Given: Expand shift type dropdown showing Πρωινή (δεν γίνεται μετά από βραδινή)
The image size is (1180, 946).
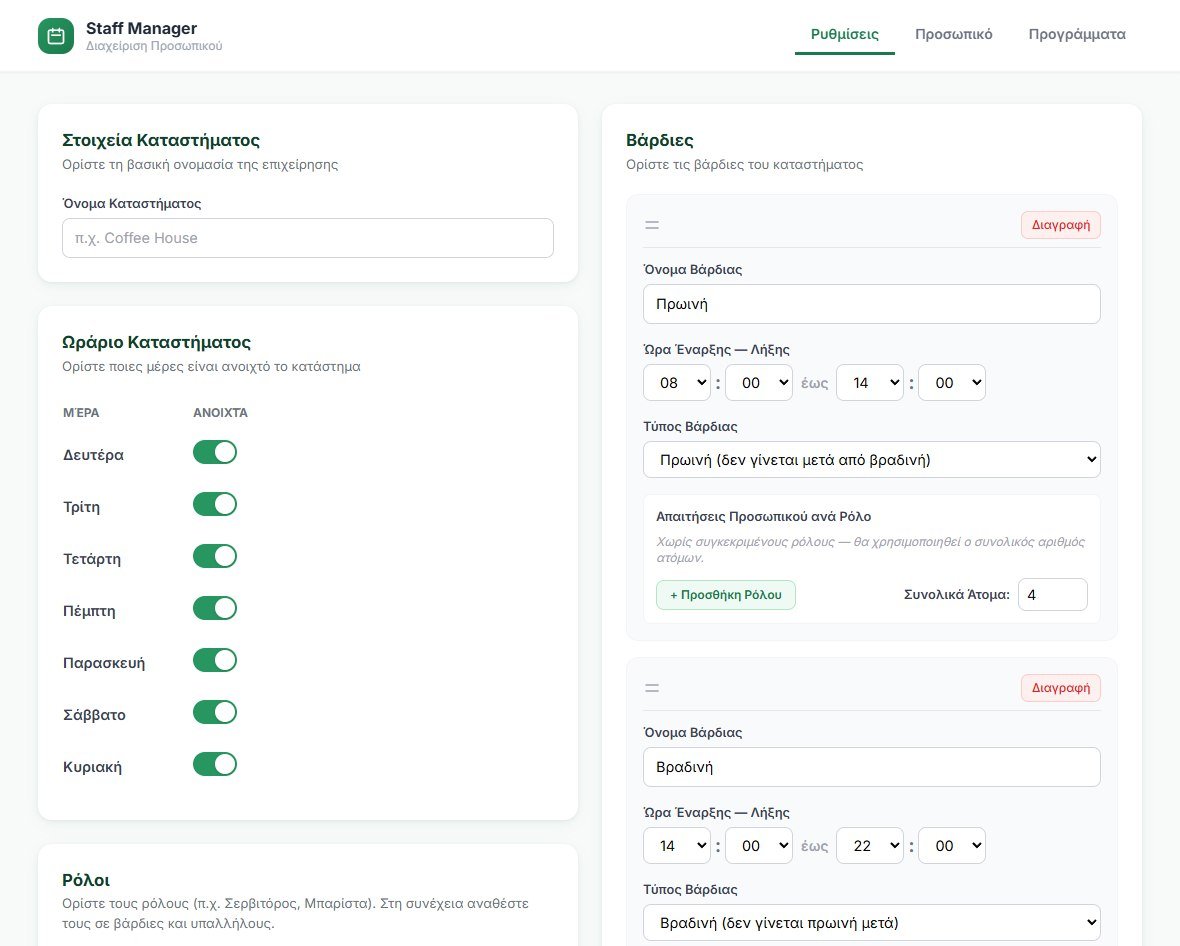Looking at the screenshot, I should pos(871,460).
